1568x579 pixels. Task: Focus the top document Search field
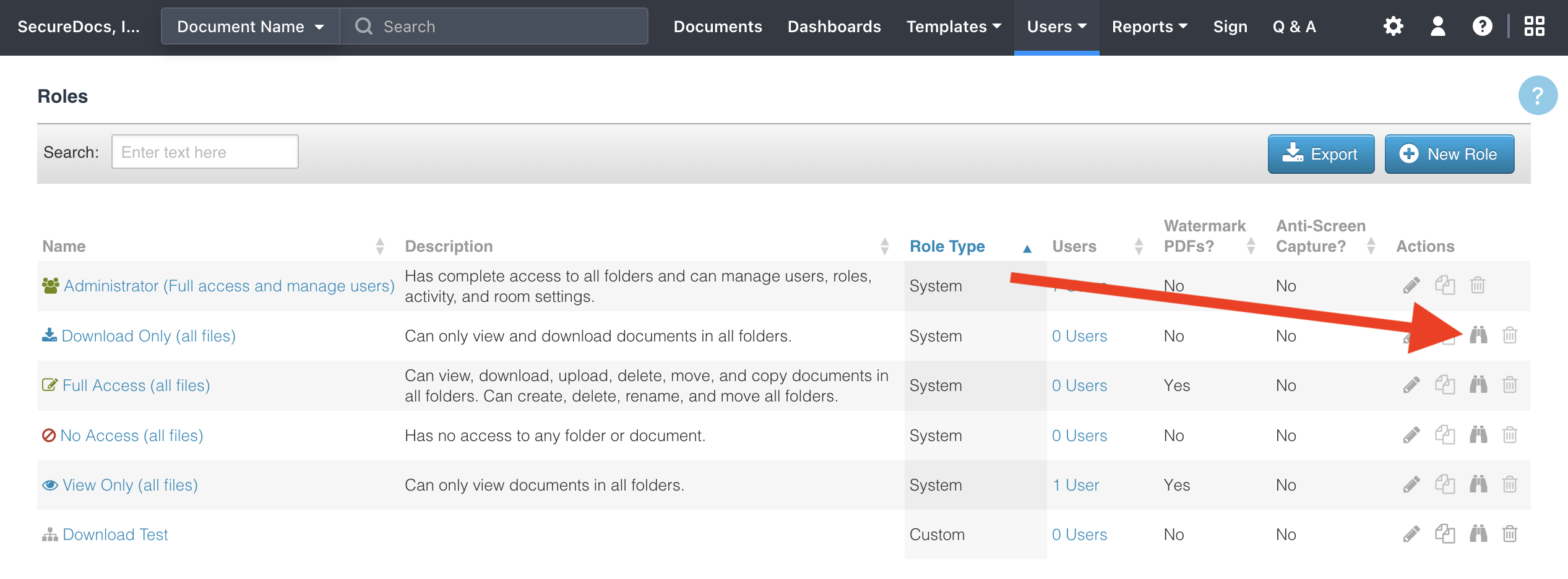tap(494, 27)
